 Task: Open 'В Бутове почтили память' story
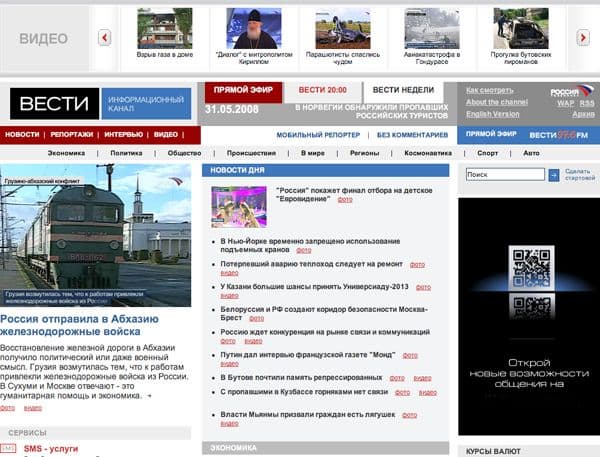pyautogui.click(x=301, y=377)
